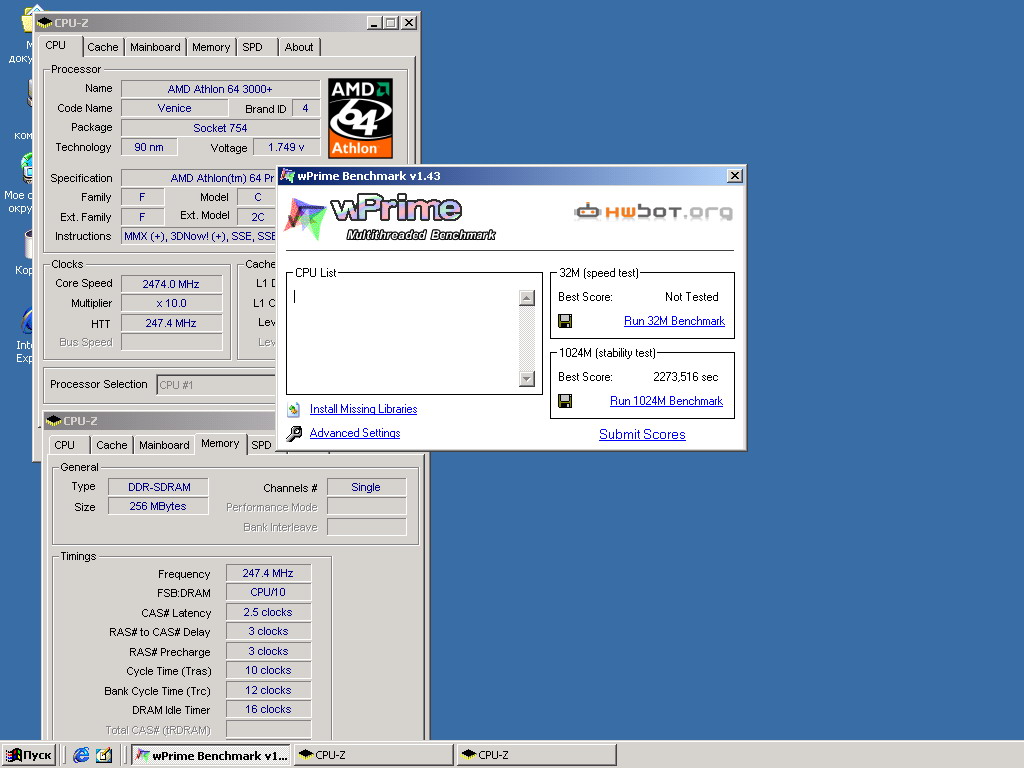Click Bank Cycle Time value 12 clocks
Image resolution: width=1024 pixels, height=768 pixels.
[268, 690]
